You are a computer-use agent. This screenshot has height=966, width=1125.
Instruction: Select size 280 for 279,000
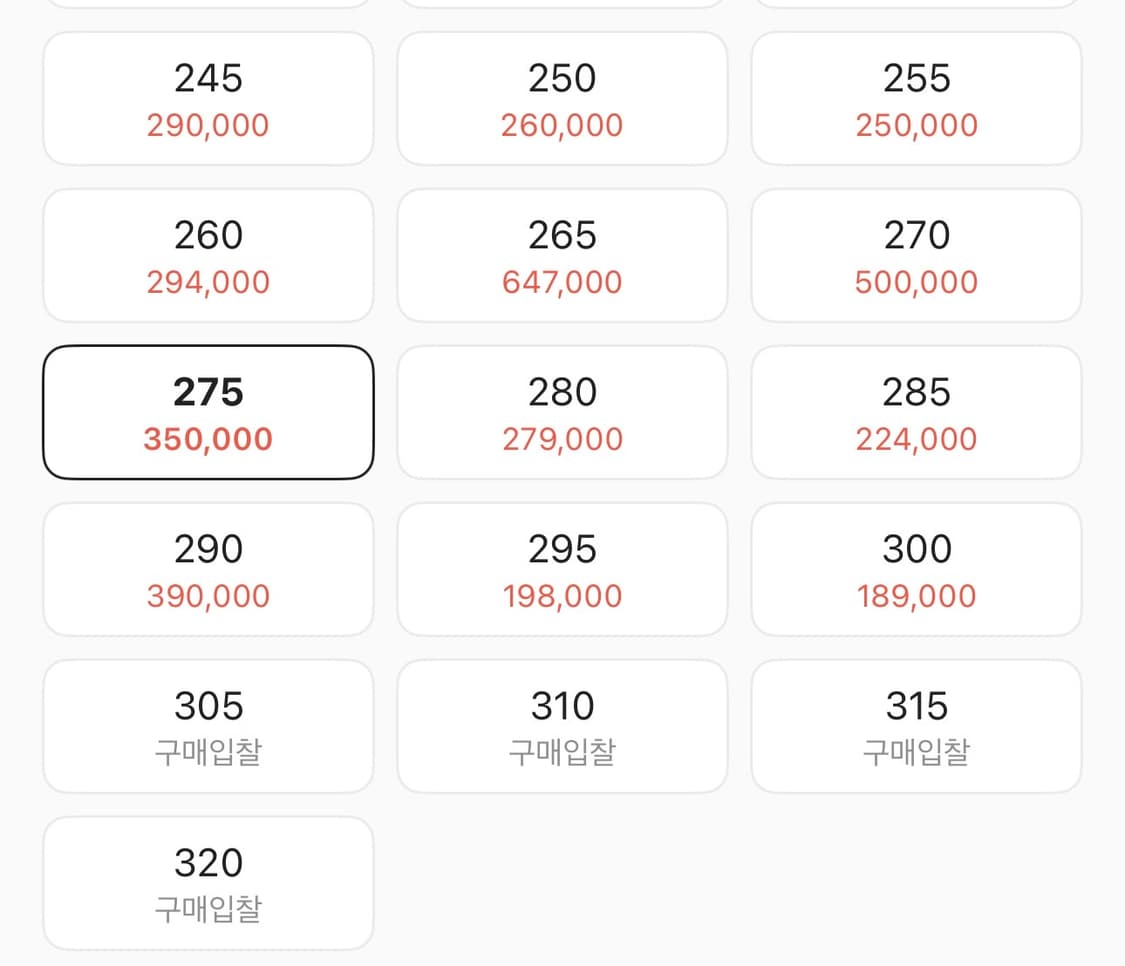pos(562,412)
